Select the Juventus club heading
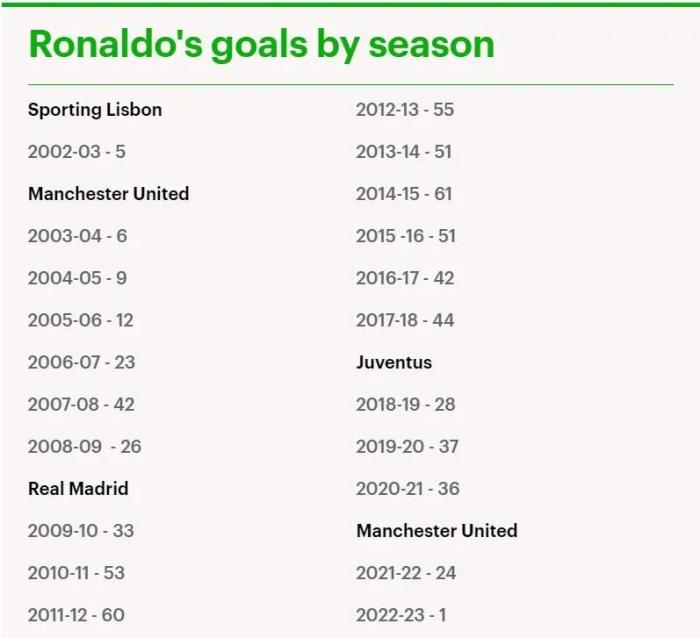Viewport: 700px width, 638px height. pyautogui.click(x=394, y=362)
